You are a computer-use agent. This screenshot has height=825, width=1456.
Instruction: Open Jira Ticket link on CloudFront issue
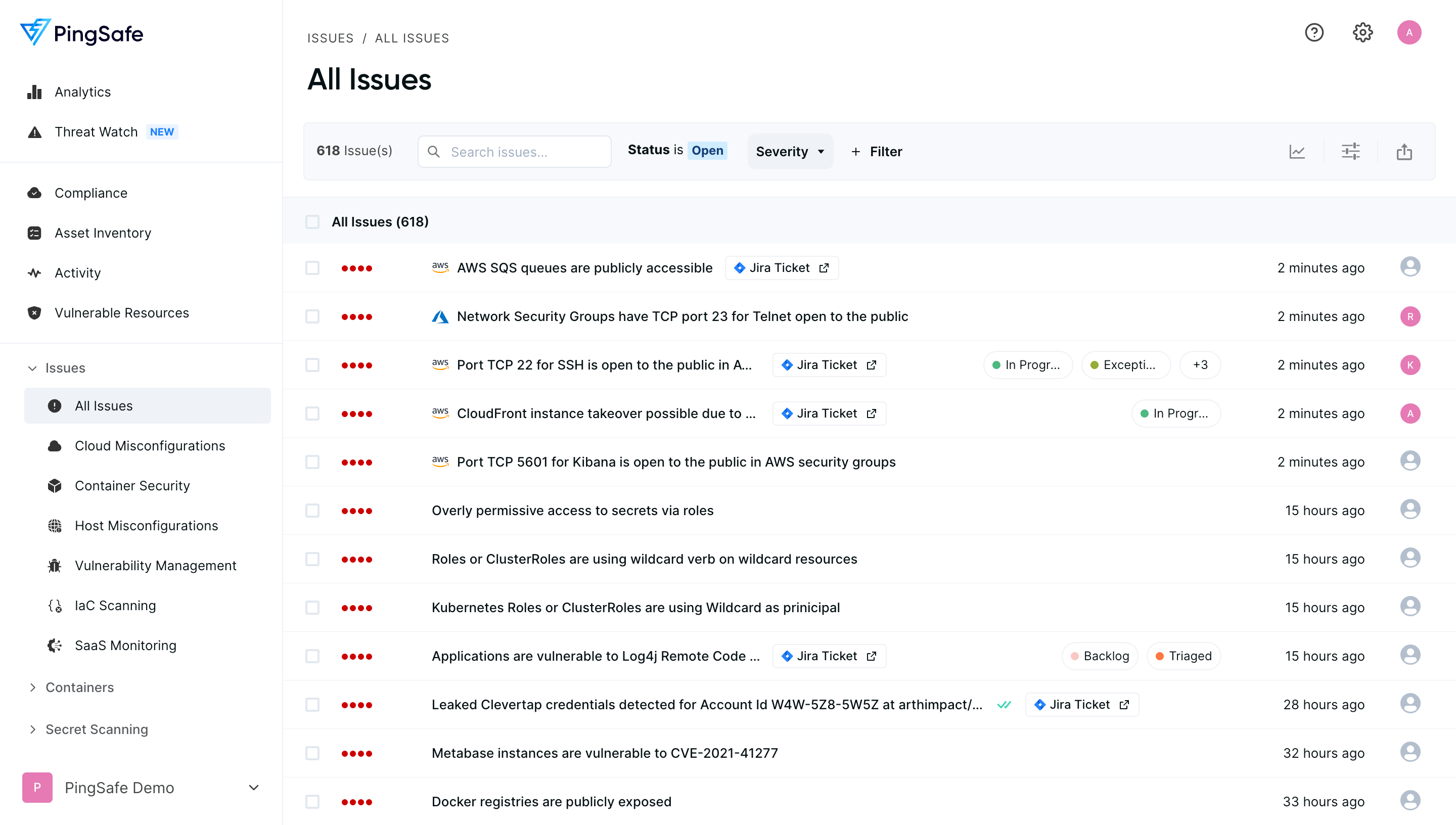(x=829, y=414)
